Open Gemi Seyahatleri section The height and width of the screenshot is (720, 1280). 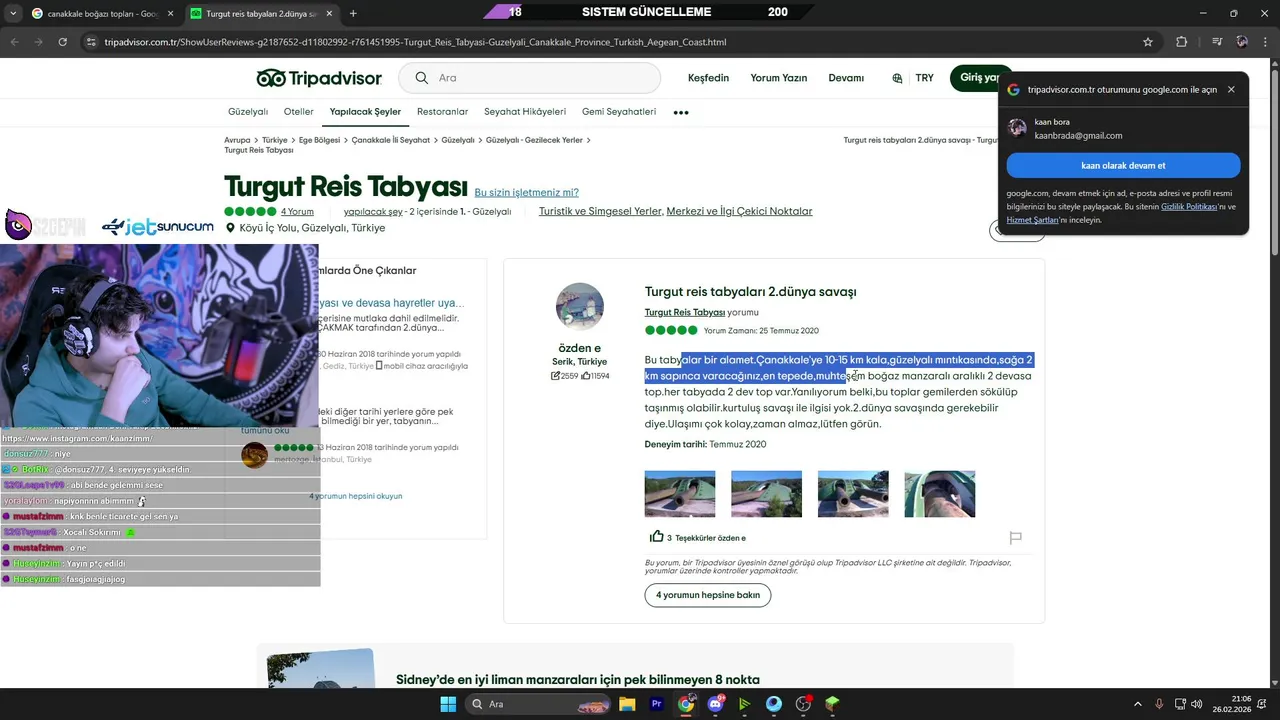[619, 112]
